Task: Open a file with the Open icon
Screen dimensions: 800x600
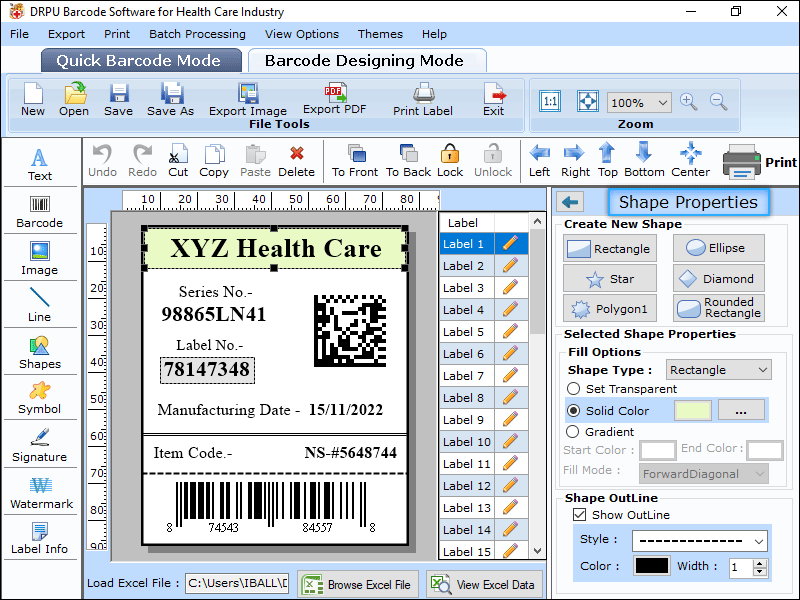Action: (x=74, y=99)
